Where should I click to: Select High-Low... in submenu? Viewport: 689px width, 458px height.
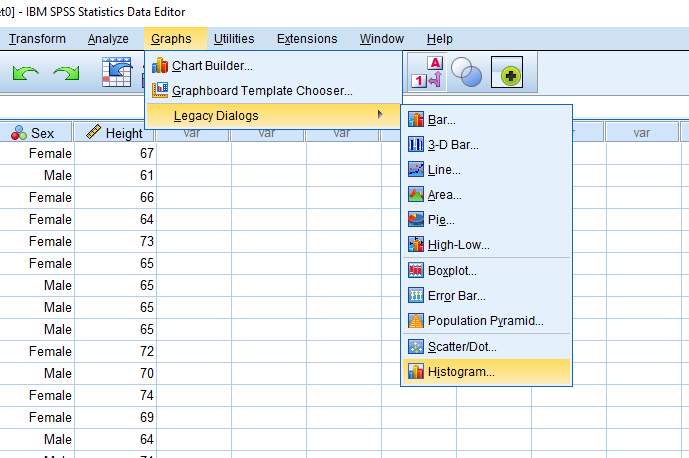pyautogui.click(x=486, y=245)
